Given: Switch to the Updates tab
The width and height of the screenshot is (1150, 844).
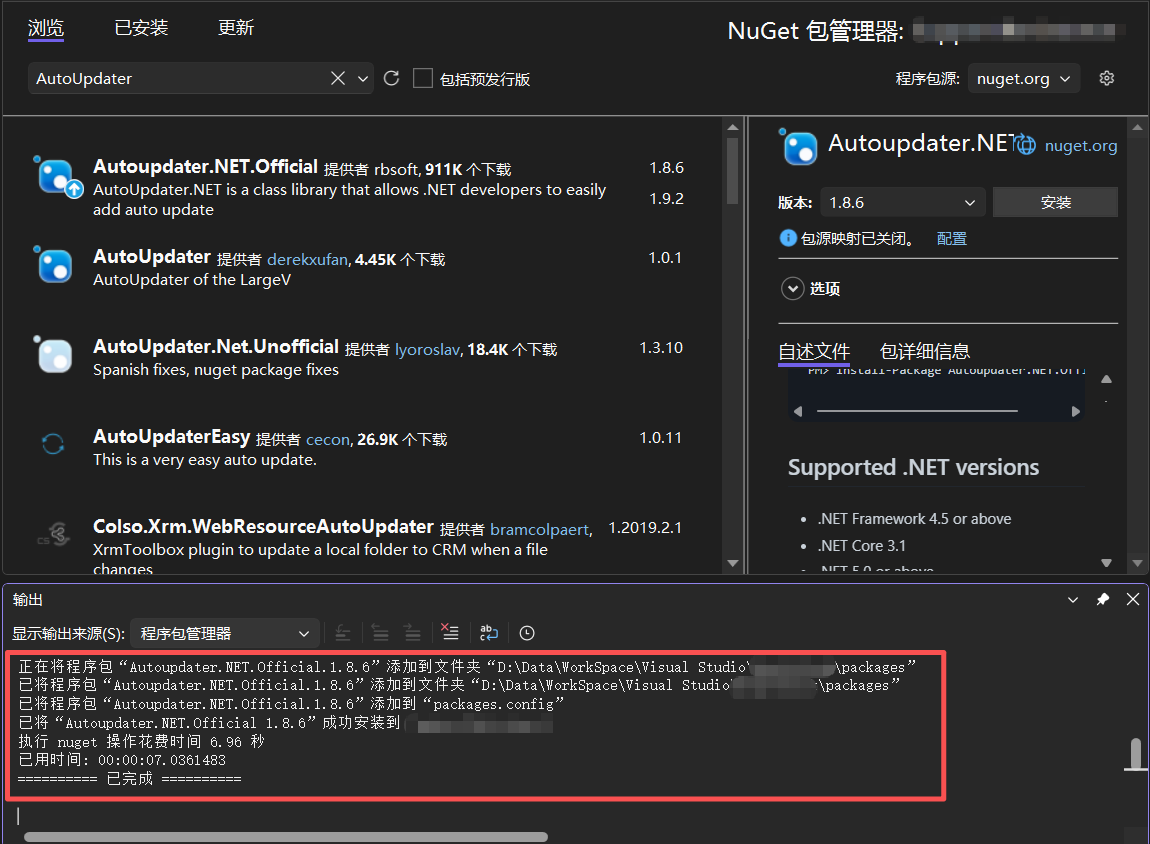Looking at the screenshot, I should click(235, 28).
